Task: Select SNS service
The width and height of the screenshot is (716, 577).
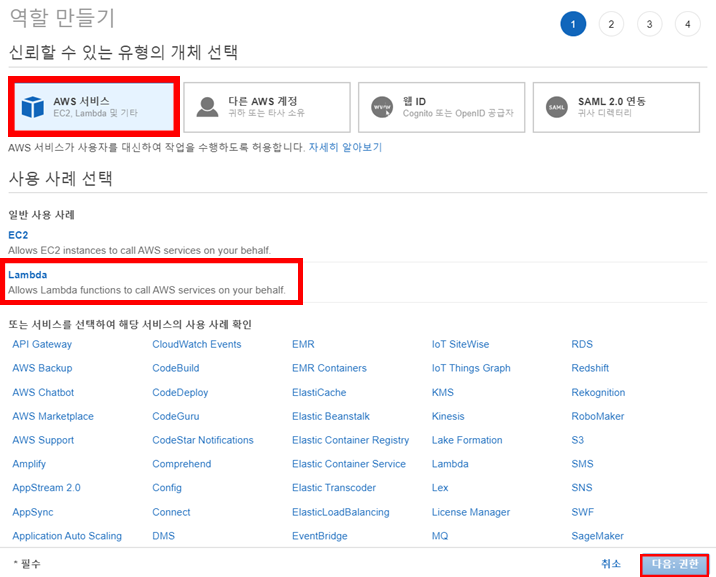Action: (582, 488)
